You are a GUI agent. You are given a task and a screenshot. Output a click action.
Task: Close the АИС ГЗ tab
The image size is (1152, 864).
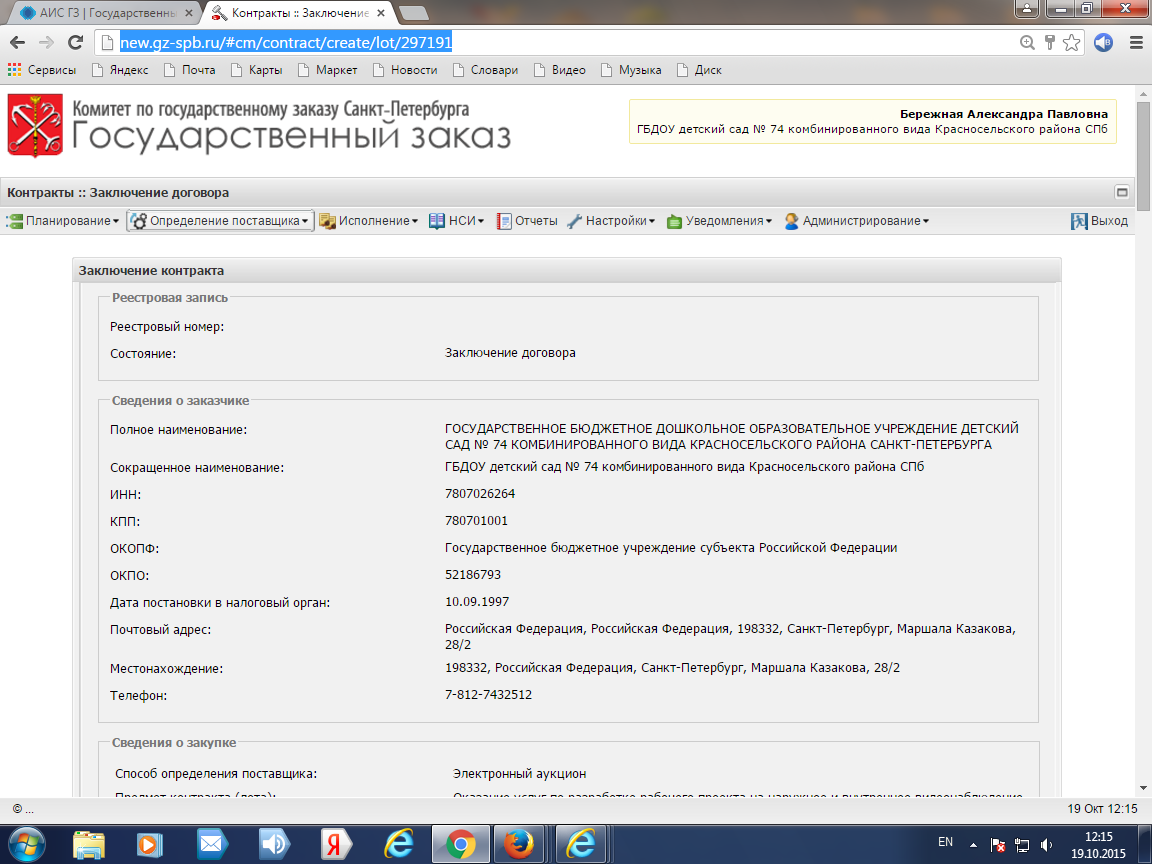pyautogui.click(x=190, y=13)
